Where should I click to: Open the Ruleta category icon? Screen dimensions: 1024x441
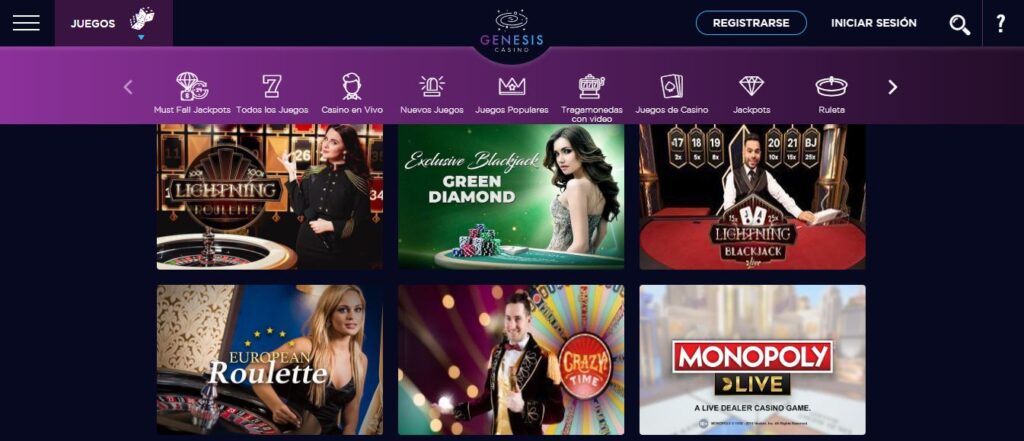(831, 86)
